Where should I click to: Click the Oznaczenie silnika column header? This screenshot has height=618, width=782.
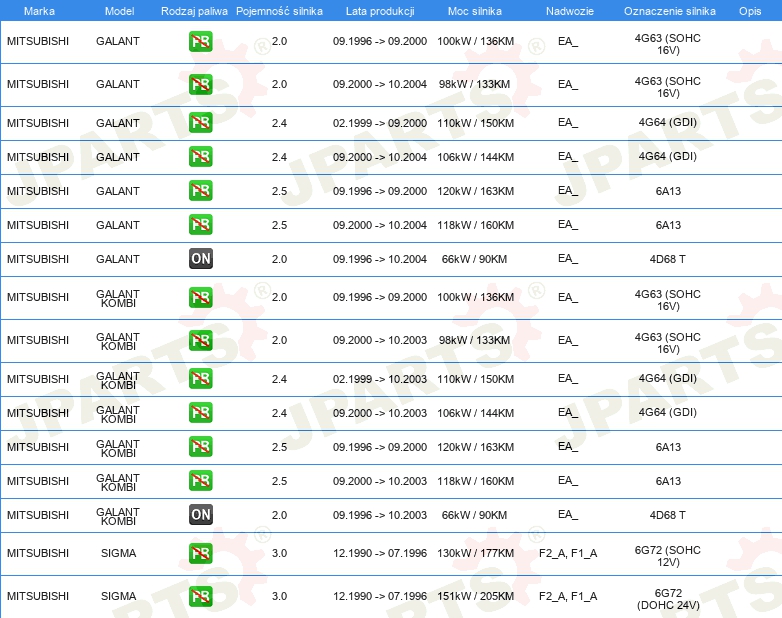670,11
